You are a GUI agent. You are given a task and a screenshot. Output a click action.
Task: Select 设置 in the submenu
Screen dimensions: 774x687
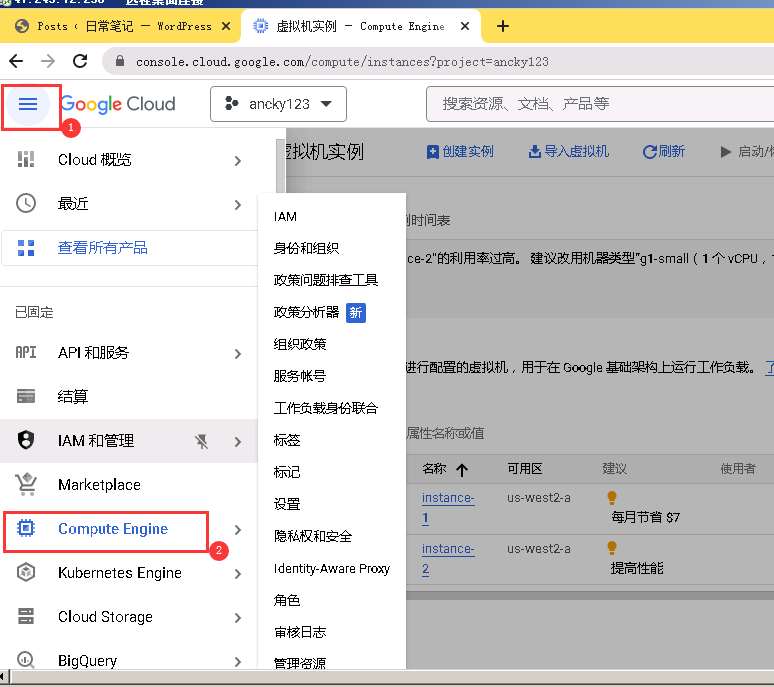pyautogui.click(x=287, y=504)
